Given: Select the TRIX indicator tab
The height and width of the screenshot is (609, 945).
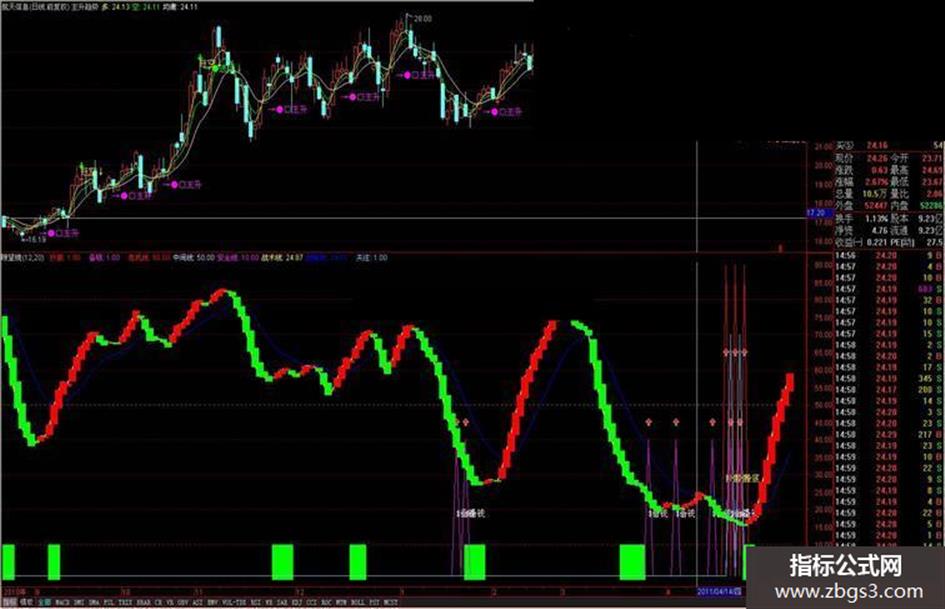Looking at the screenshot, I should click(x=125, y=602).
